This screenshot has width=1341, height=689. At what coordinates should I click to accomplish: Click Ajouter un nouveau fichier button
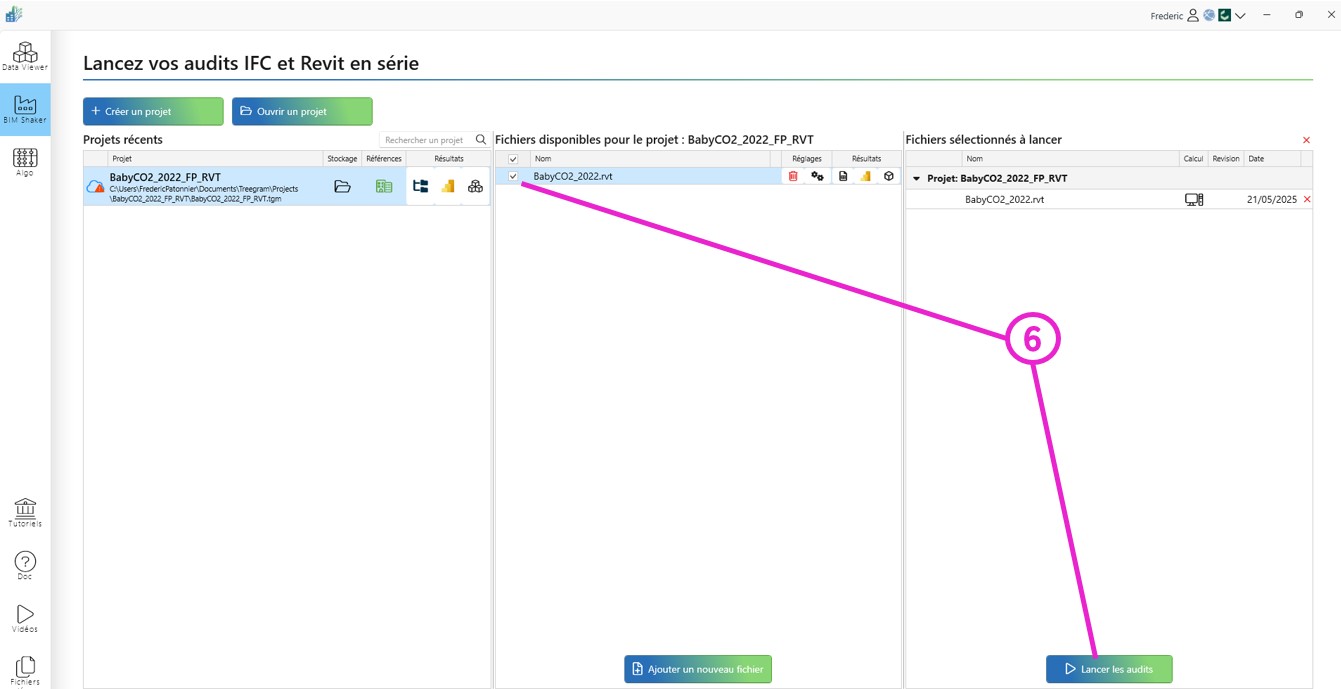[698, 669]
